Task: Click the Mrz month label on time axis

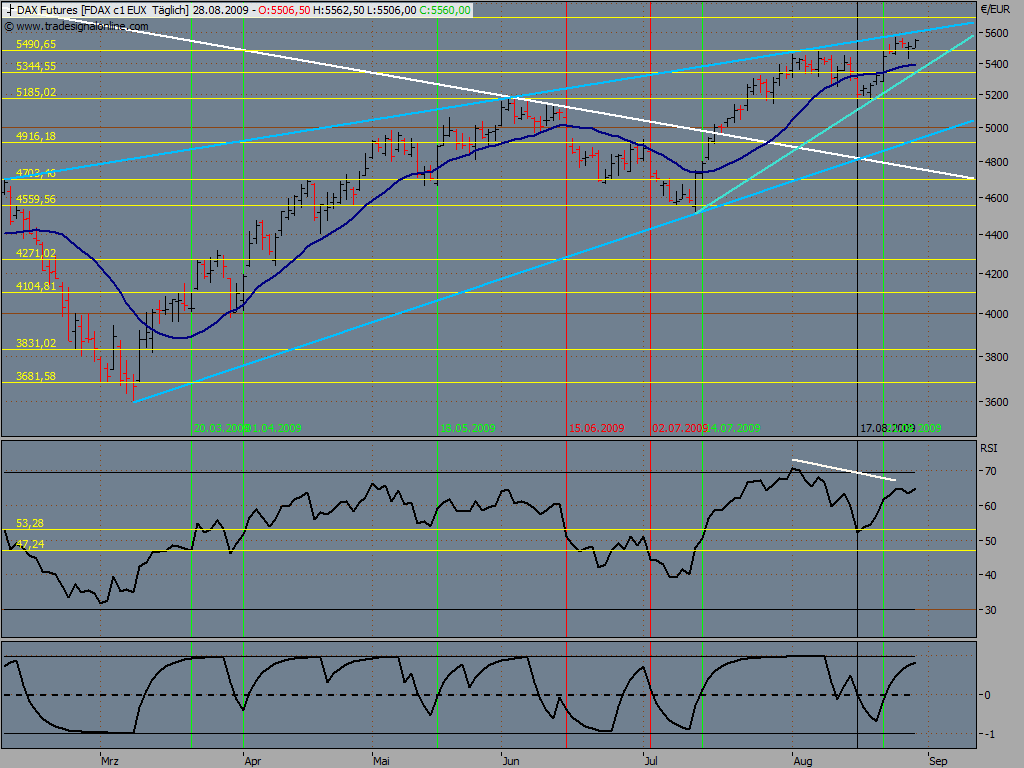Action: tap(110, 761)
